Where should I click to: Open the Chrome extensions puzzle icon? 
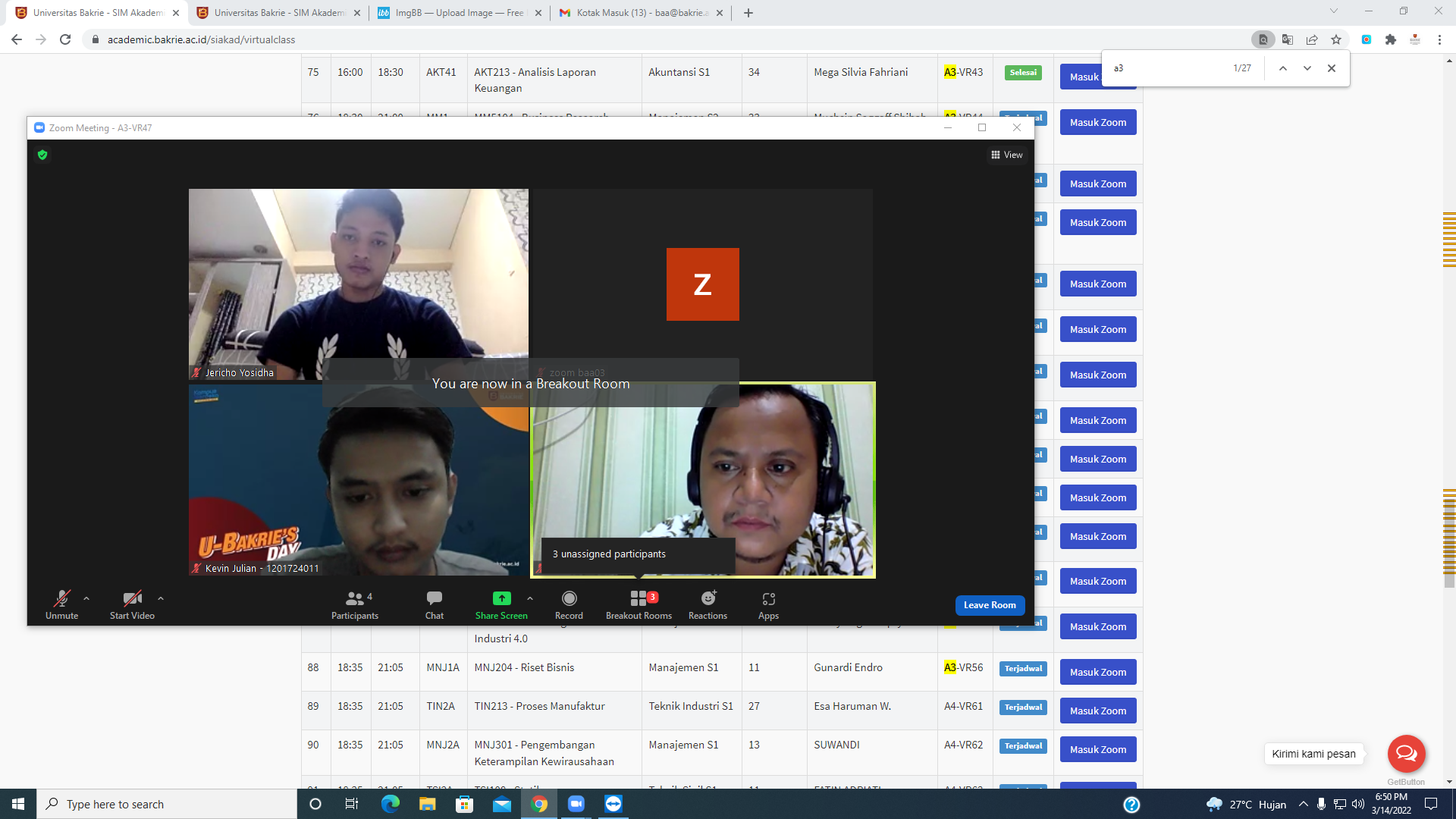pos(1391,39)
